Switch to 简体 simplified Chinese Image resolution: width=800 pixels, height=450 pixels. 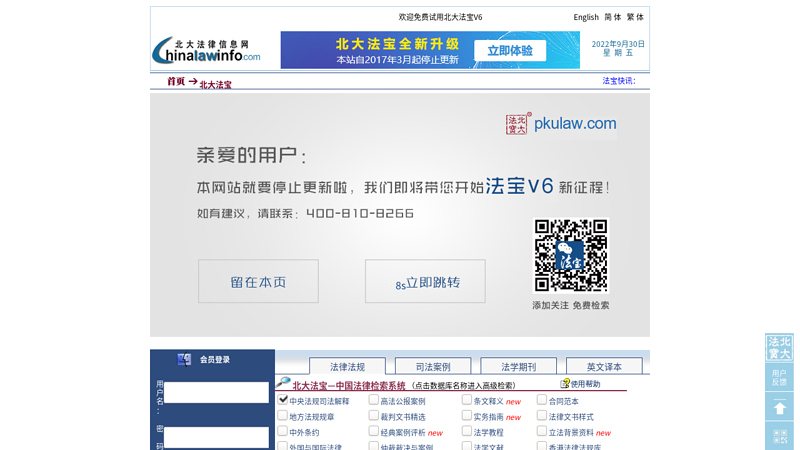coord(613,17)
